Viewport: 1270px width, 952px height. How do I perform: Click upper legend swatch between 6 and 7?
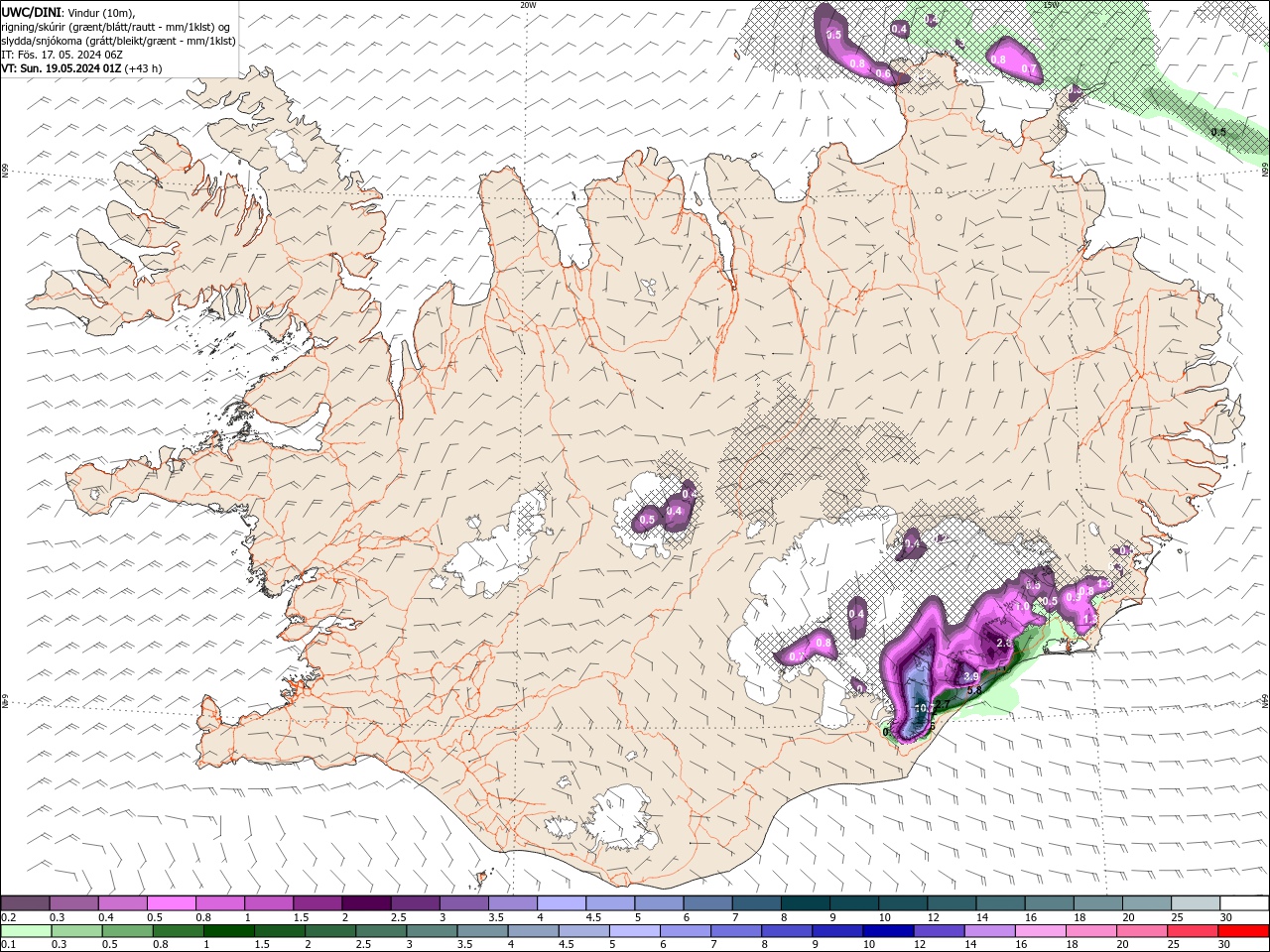click(708, 903)
